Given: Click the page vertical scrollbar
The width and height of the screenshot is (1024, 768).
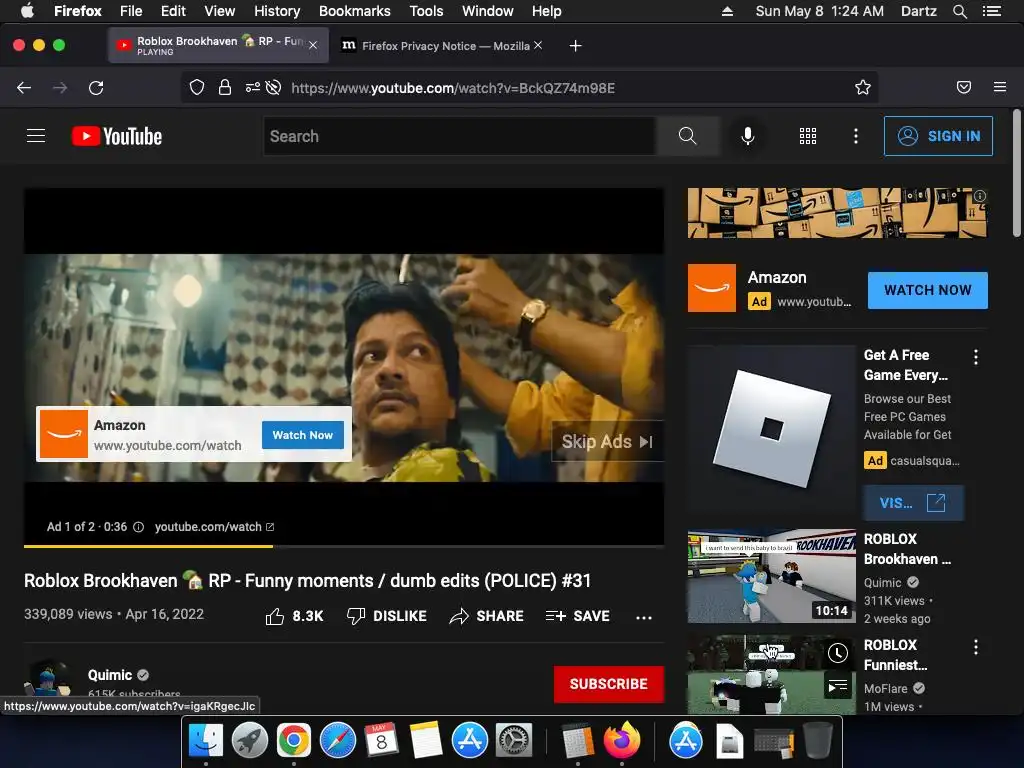Looking at the screenshot, I should click(1016, 173).
